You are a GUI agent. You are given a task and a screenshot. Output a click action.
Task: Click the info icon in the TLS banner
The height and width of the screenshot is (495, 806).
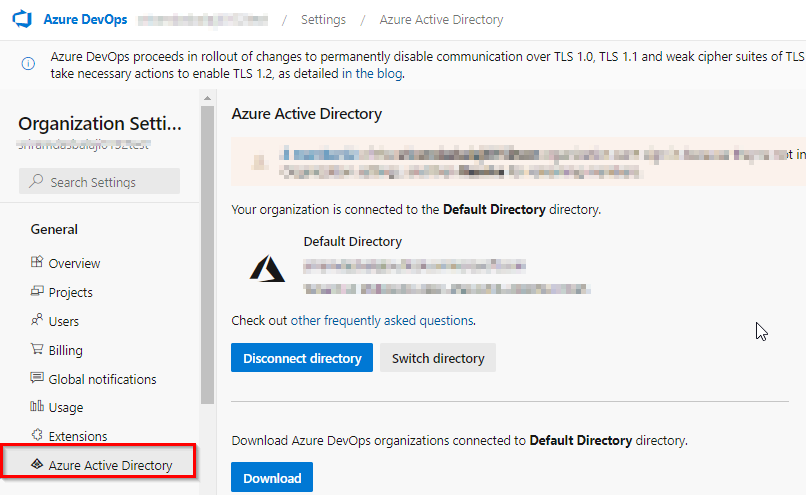[x=28, y=64]
